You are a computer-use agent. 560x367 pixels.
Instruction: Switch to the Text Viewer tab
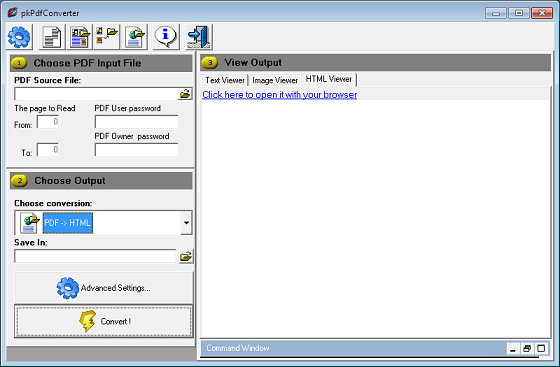coord(225,80)
